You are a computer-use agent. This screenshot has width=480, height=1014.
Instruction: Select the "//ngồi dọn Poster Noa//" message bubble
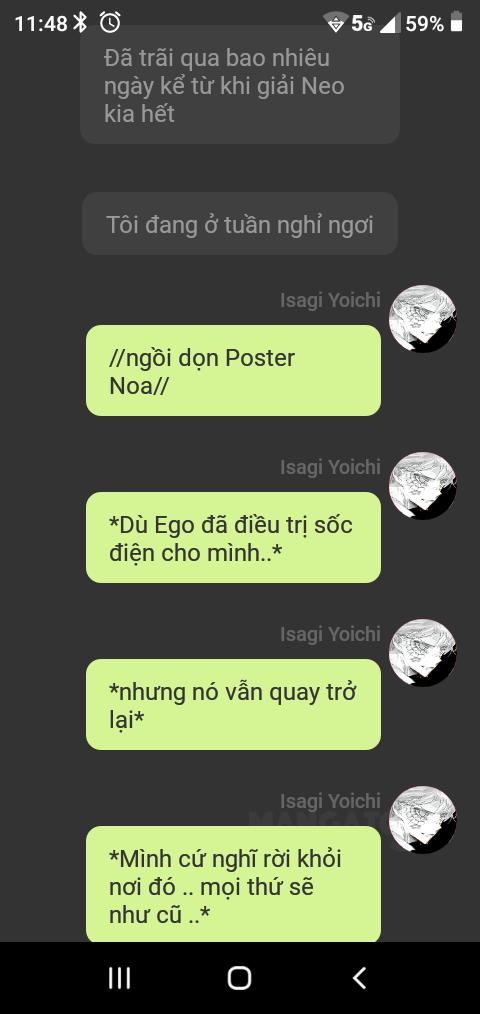coord(233,371)
